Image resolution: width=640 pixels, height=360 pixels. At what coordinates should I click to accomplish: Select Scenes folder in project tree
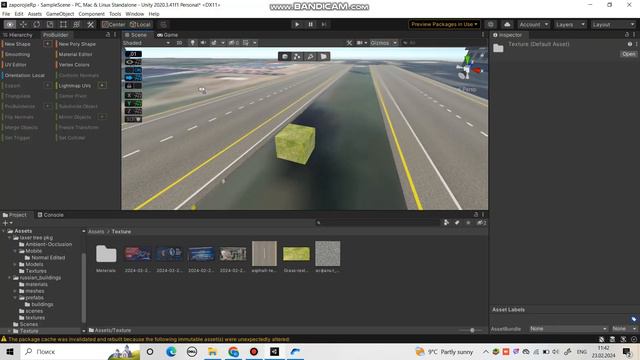point(29,324)
